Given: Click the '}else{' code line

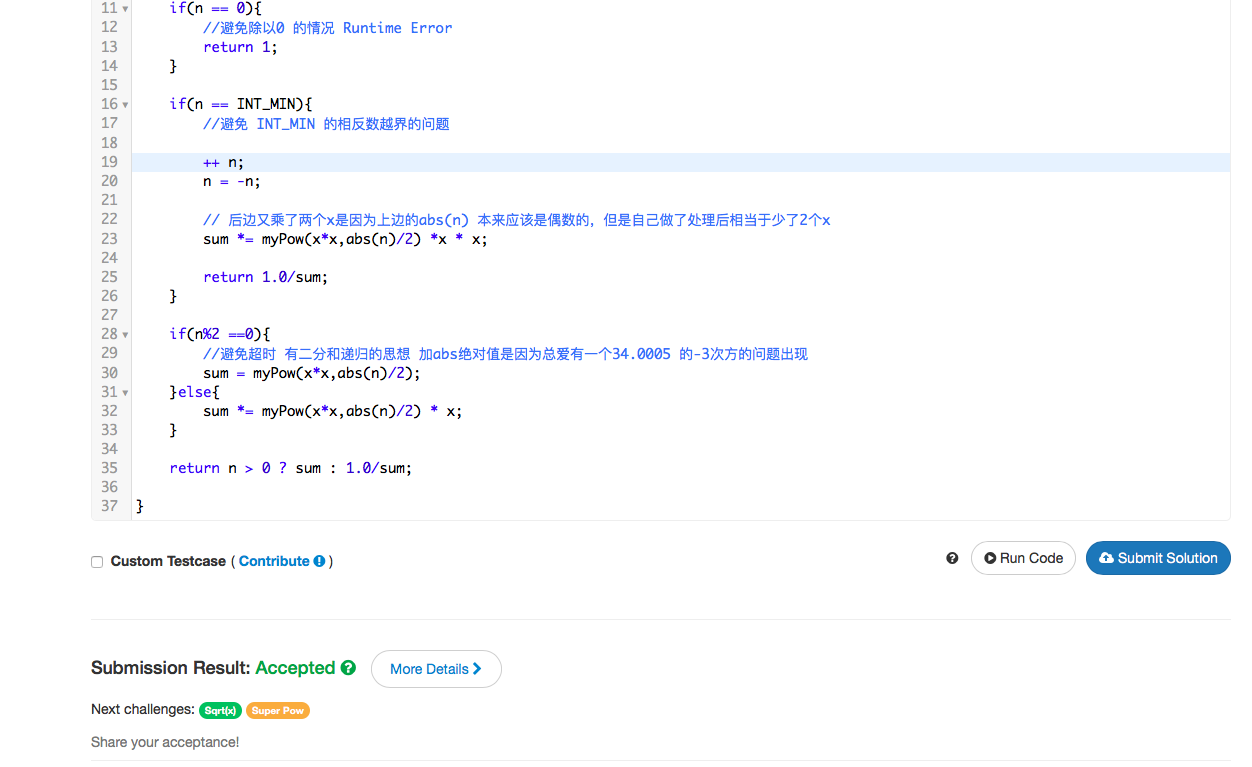Looking at the screenshot, I should [194, 392].
